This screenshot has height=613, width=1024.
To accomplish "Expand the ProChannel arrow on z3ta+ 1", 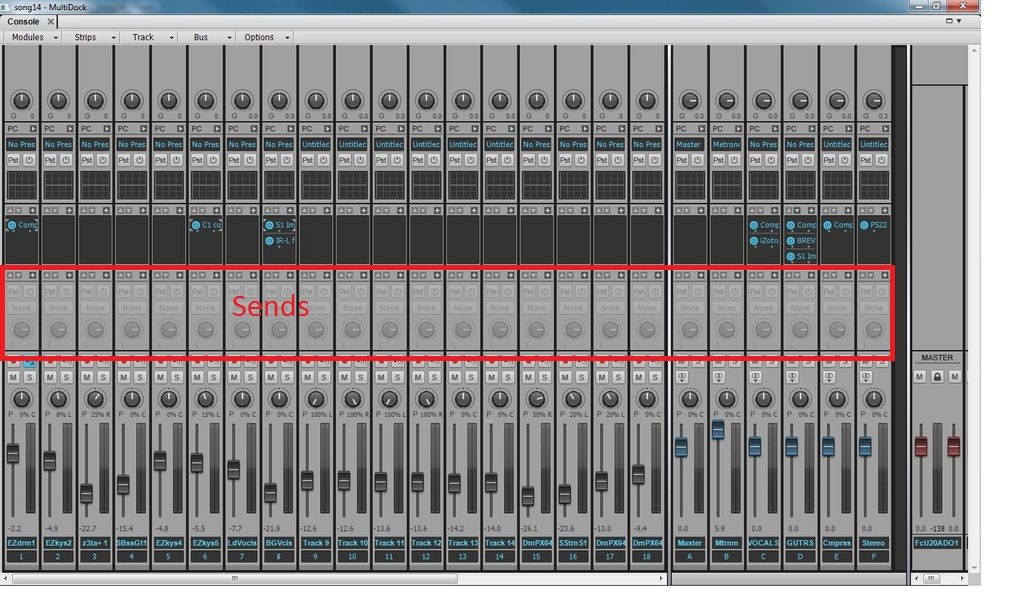I will [106, 129].
